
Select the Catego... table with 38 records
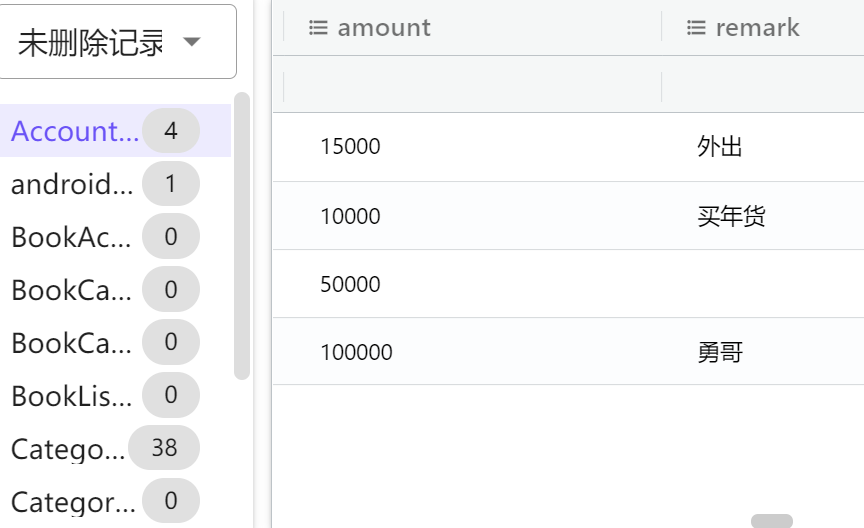[x=68, y=449]
